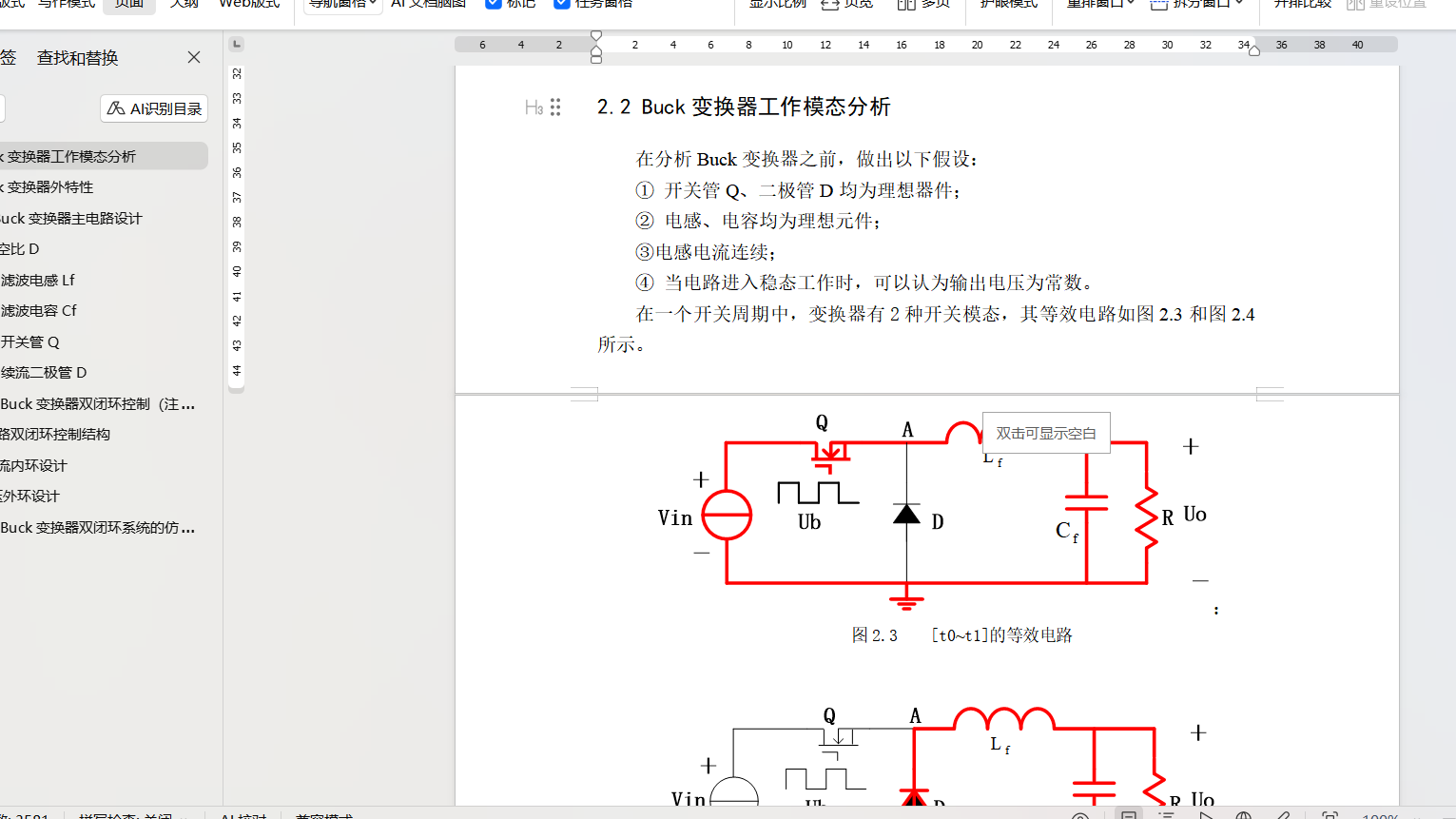This screenshot has width=1456, height=819.
Task: Click the ruler tab stop selector
Action: tap(237, 44)
